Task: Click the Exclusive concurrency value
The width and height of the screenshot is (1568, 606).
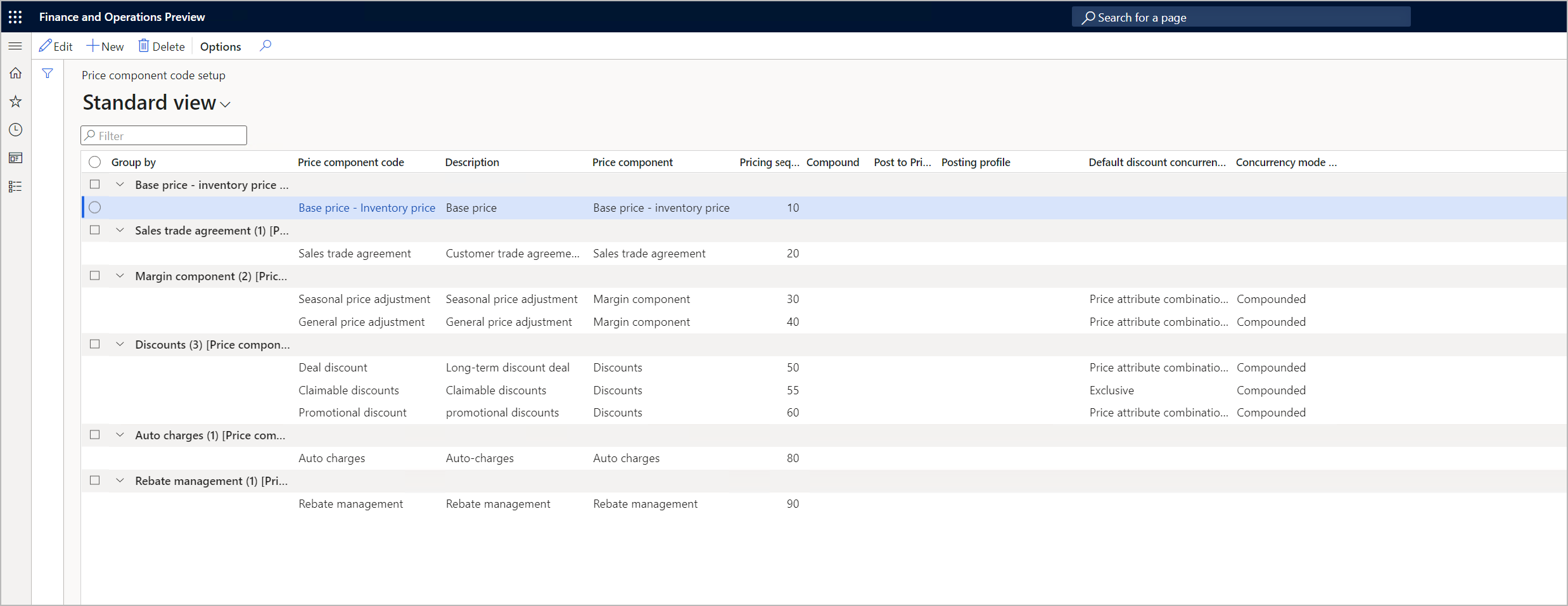Action: (x=1112, y=390)
